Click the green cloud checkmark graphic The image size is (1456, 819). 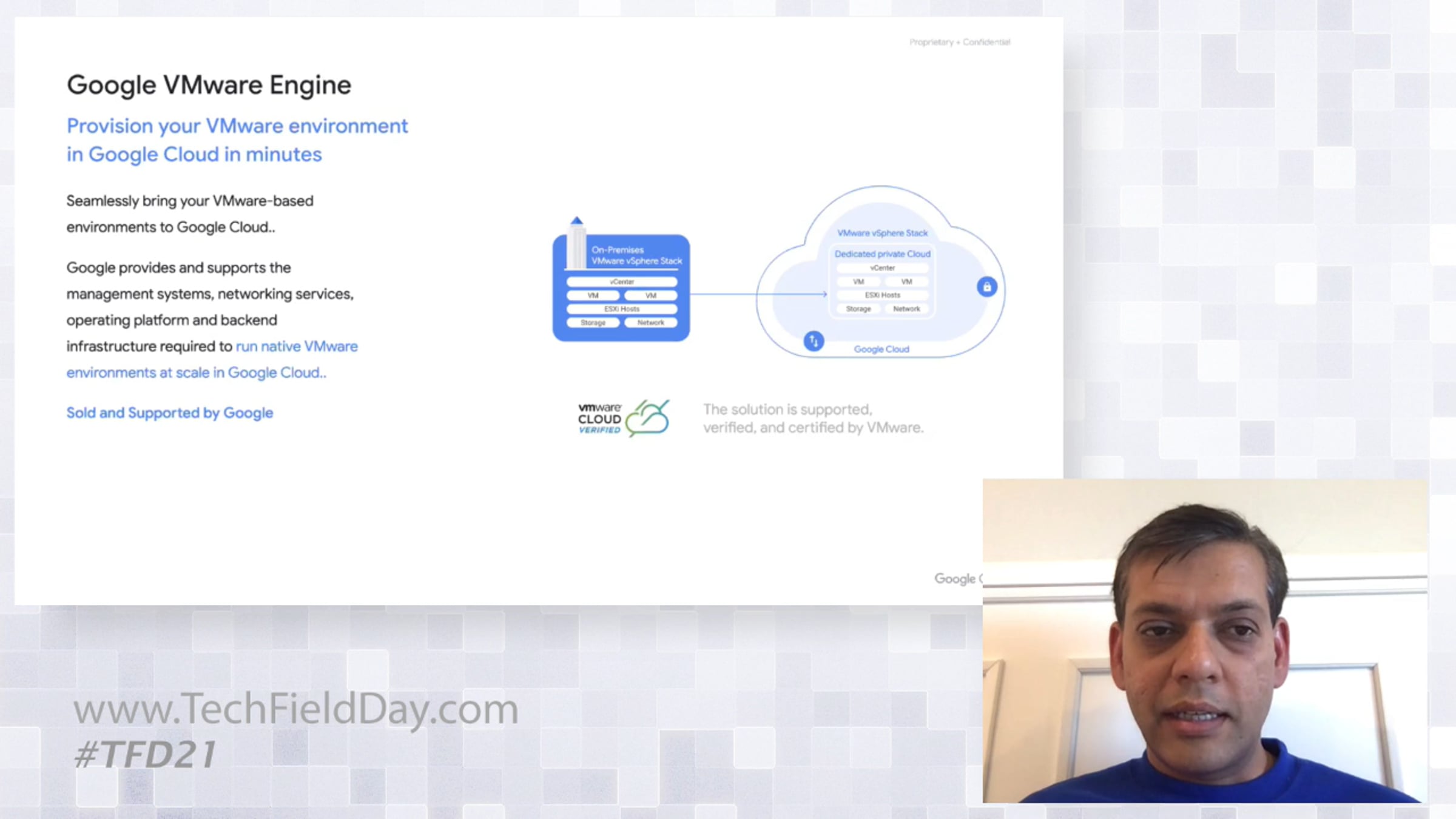pyautogui.click(x=648, y=418)
